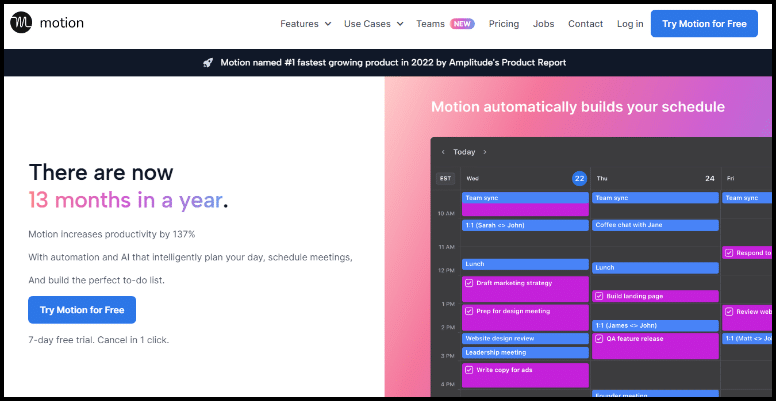Open 1:1 (James <> John) event

(x=655, y=326)
